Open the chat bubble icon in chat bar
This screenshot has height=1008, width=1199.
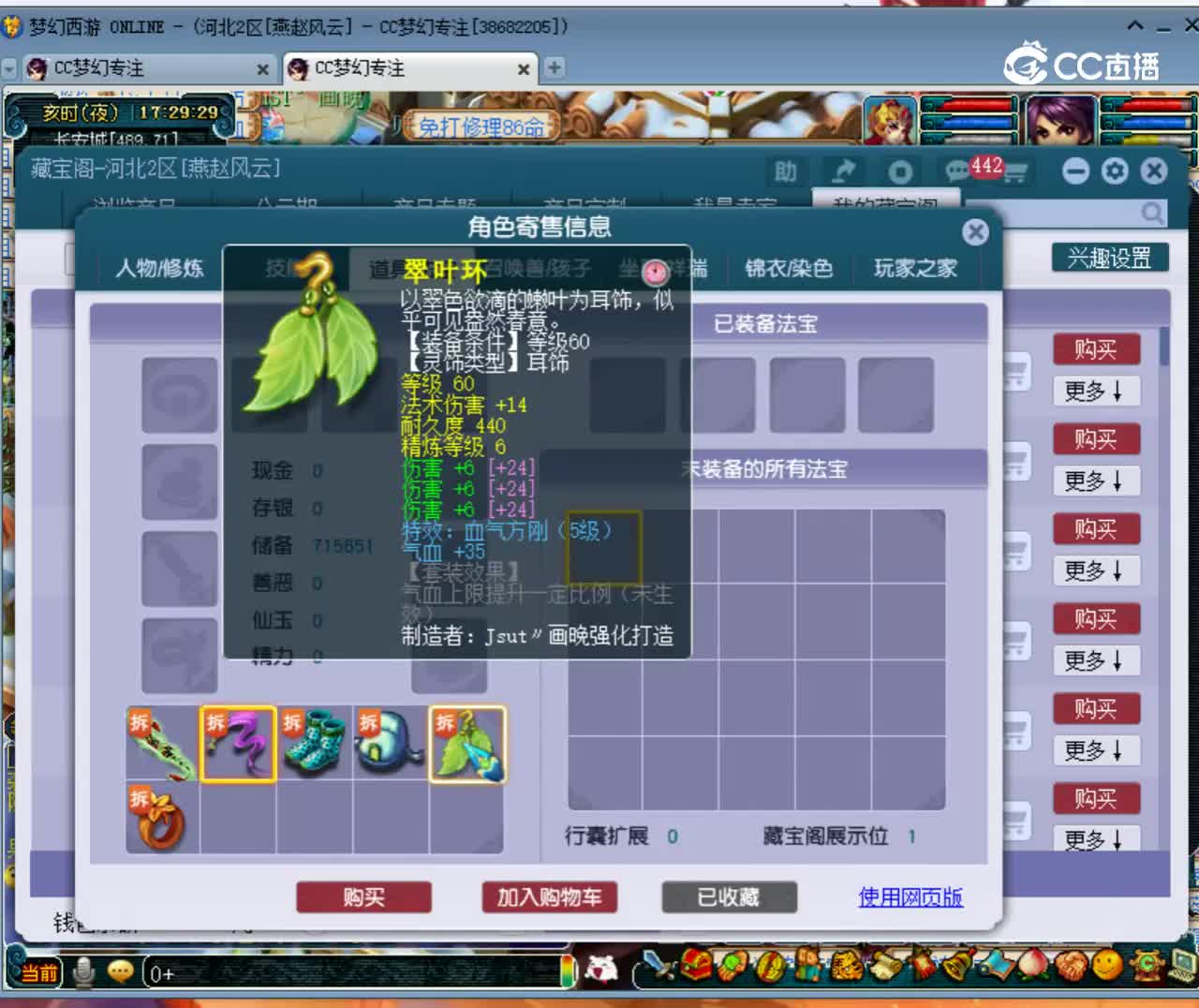click(x=120, y=971)
